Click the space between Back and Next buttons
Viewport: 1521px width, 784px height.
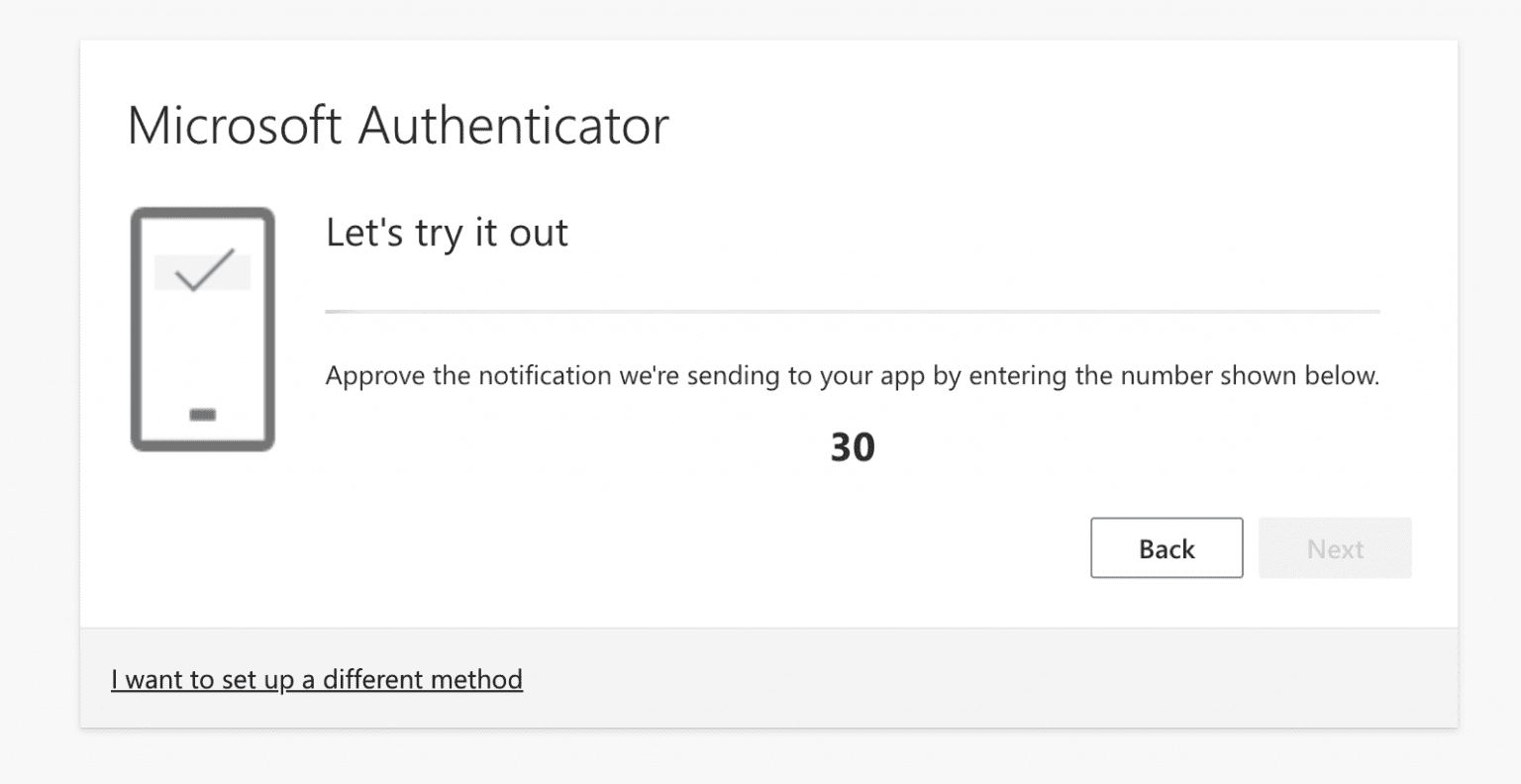(x=1251, y=548)
